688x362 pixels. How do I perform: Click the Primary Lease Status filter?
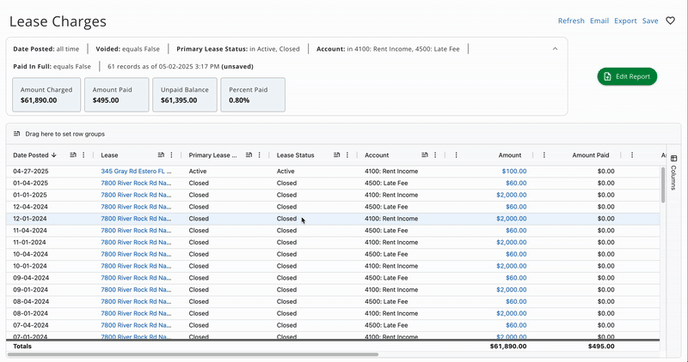click(238, 49)
